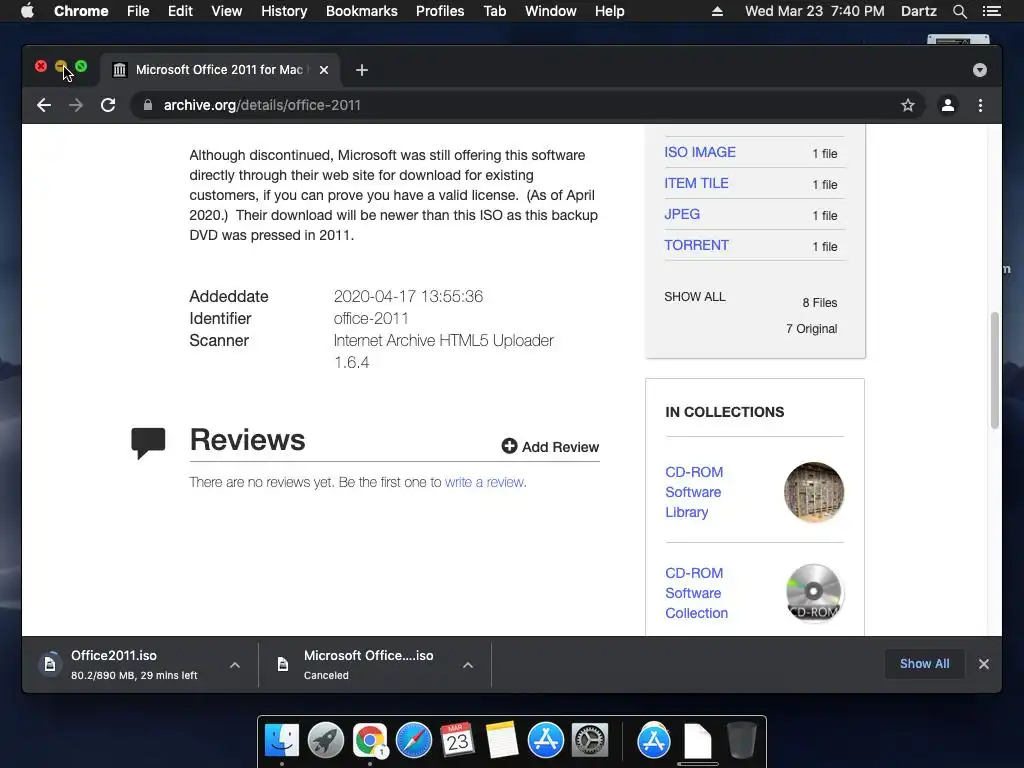This screenshot has width=1024, height=768.
Task: Click the canceled download file icon
Action: click(283, 665)
